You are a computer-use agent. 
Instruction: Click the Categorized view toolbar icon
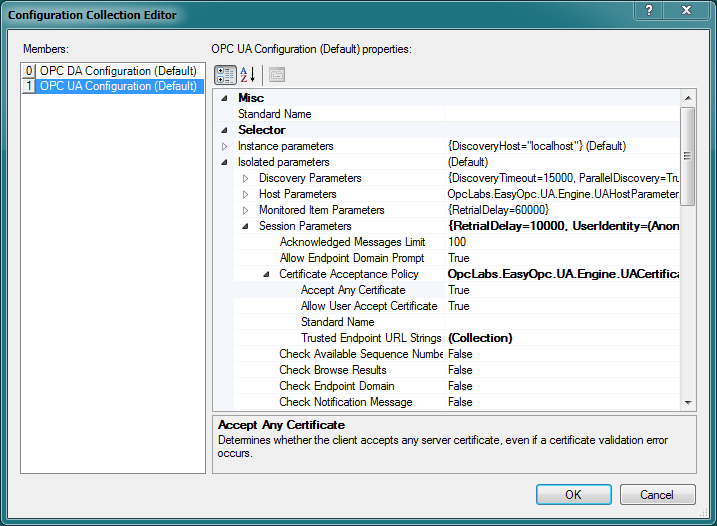(225, 74)
